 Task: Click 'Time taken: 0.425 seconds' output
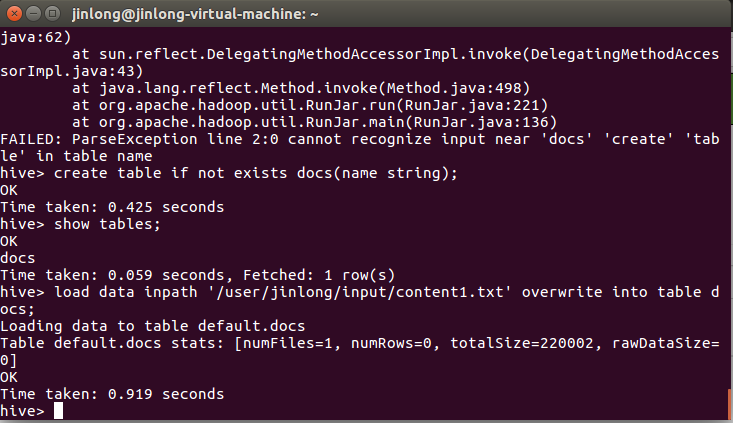[112, 207]
